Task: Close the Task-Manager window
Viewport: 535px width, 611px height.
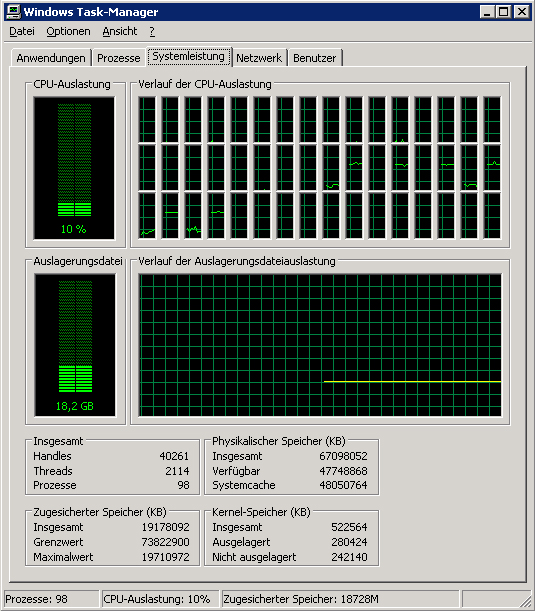Action: 522,12
